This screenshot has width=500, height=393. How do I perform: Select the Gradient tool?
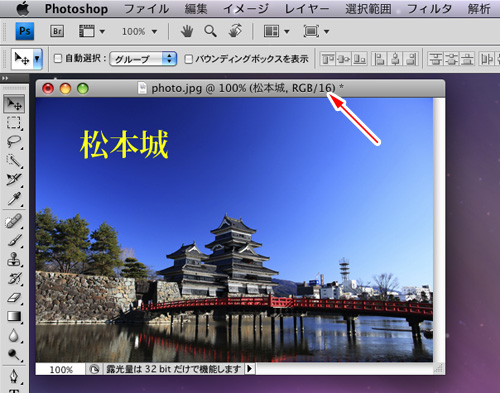pos(14,316)
